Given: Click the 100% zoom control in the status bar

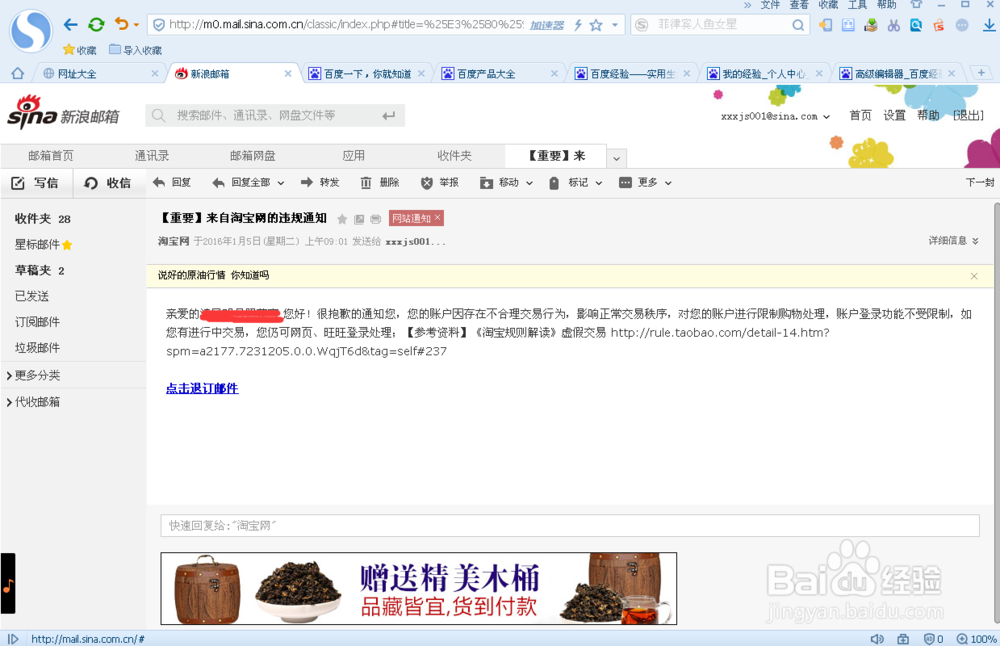Looking at the screenshot, I should point(976,639).
